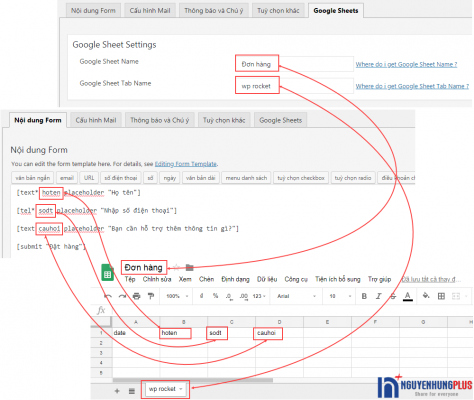Insert a 'tuỳ chọn checkbox' form tag
The image size is (474, 400).
point(301,178)
